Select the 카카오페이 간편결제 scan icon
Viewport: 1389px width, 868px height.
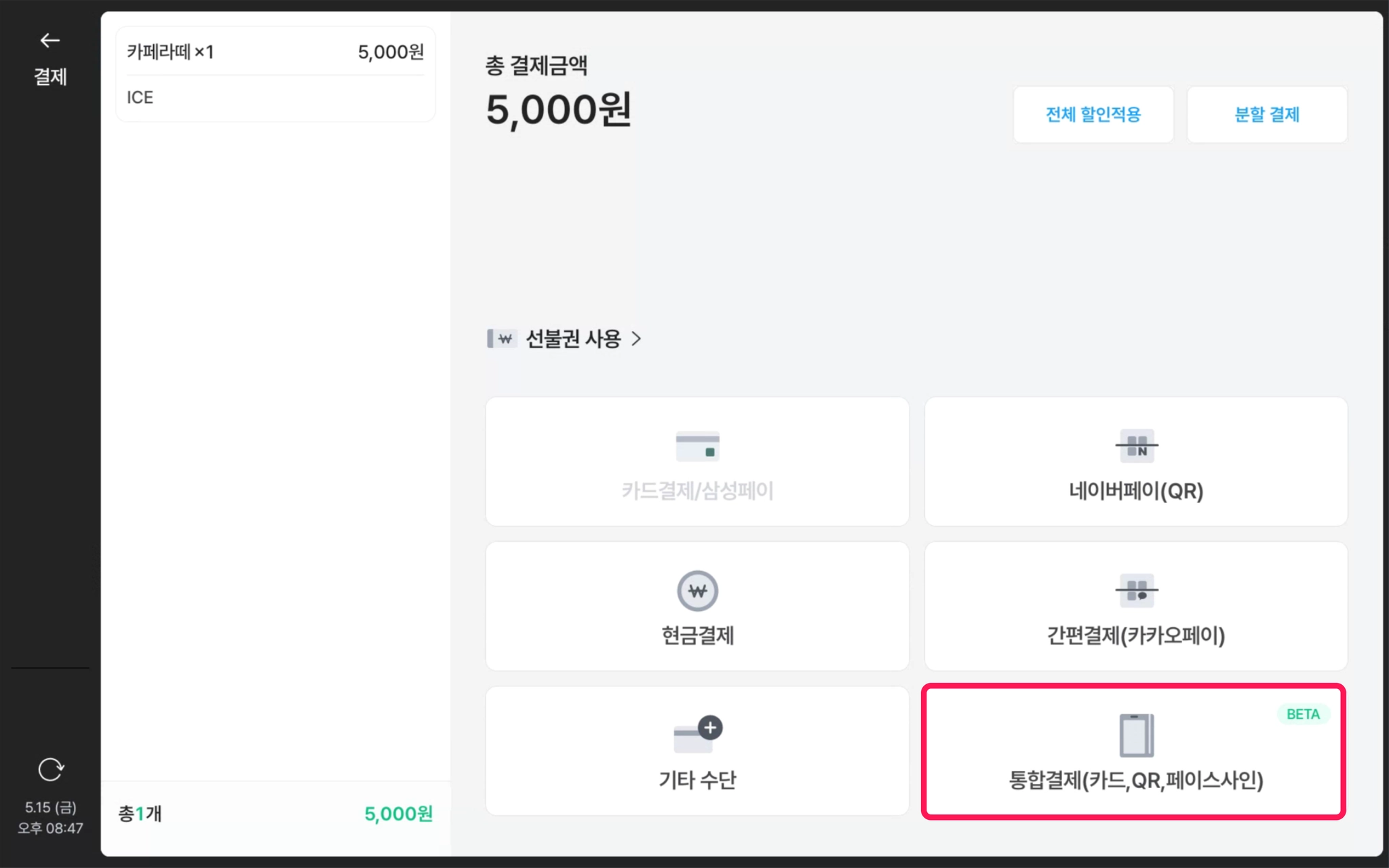click(x=1137, y=590)
